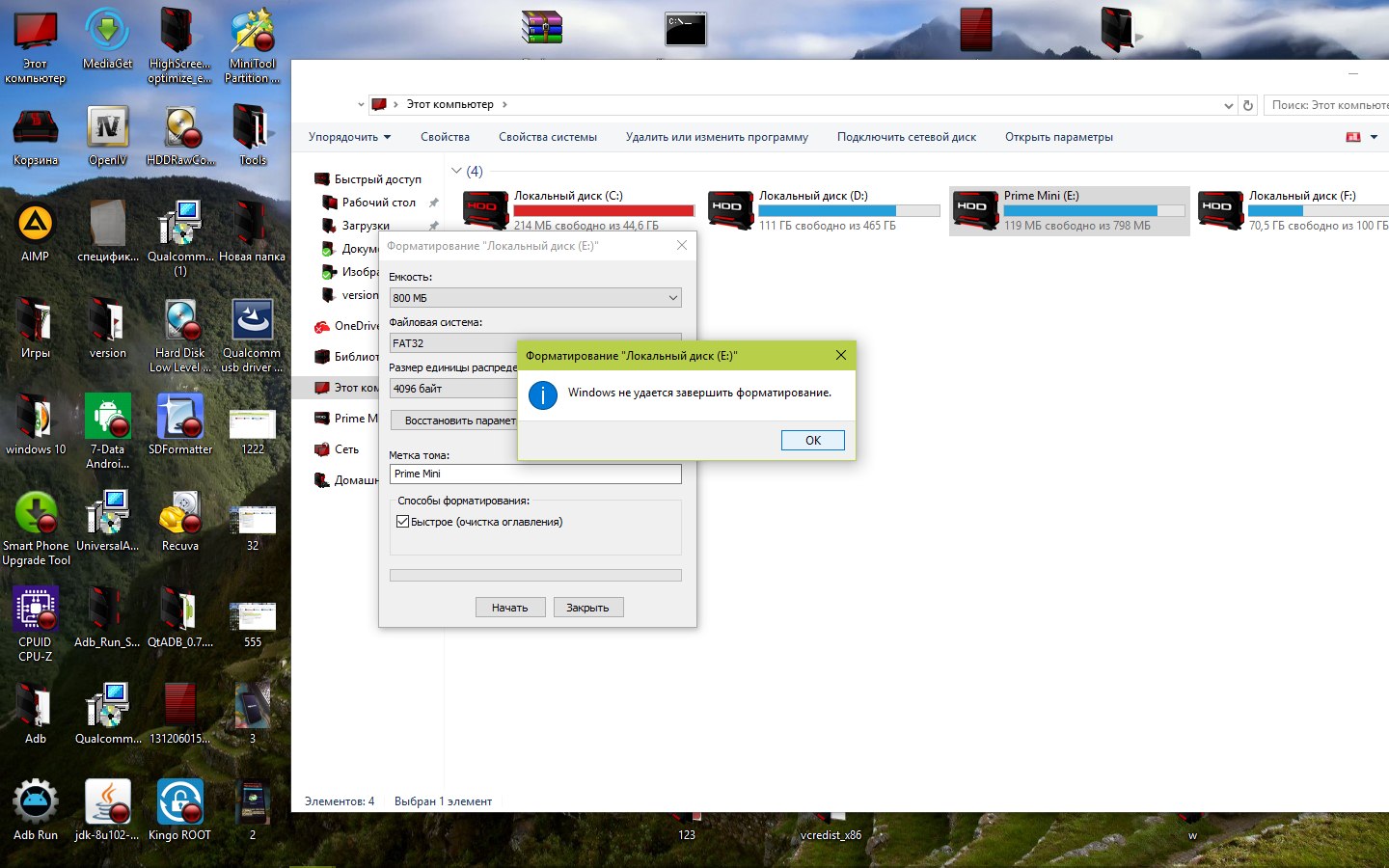This screenshot has width=1389, height=868.
Task: Select the Локальный диск (D:) drive
Action: (x=825, y=210)
